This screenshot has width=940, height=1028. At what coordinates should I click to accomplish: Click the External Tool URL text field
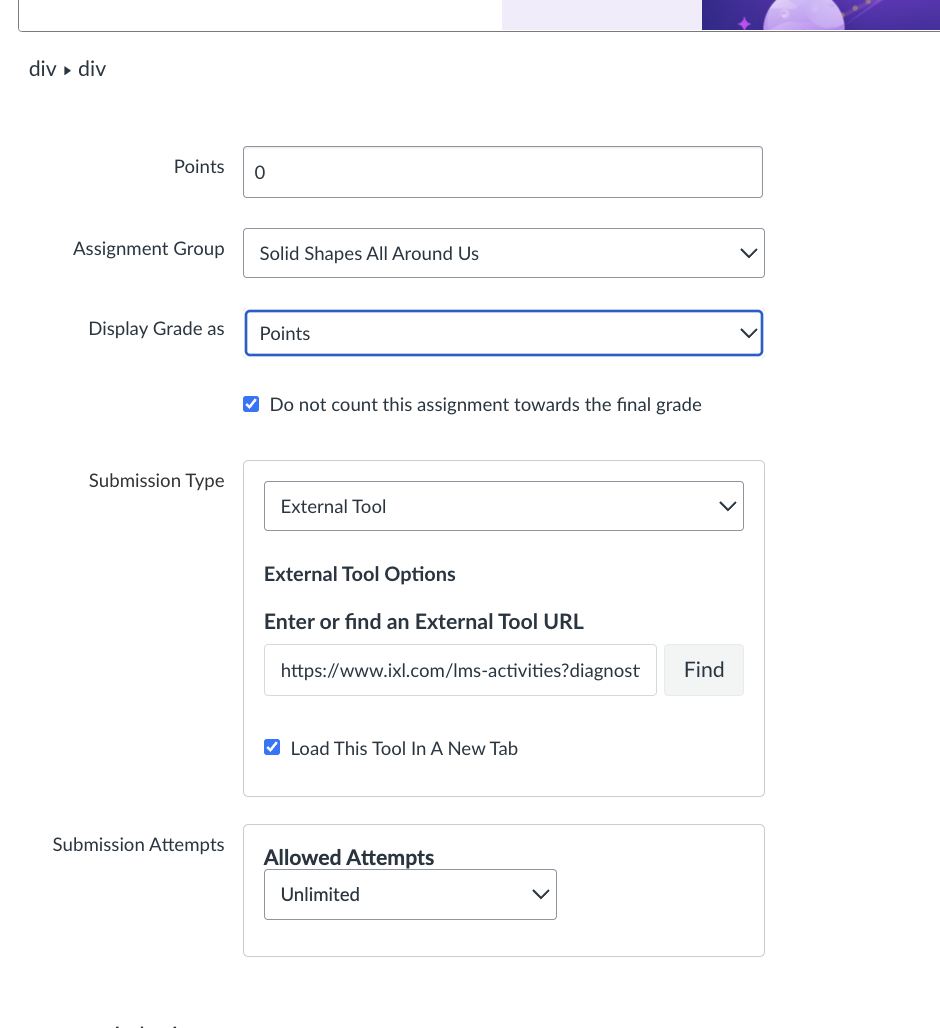pos(460,670)
